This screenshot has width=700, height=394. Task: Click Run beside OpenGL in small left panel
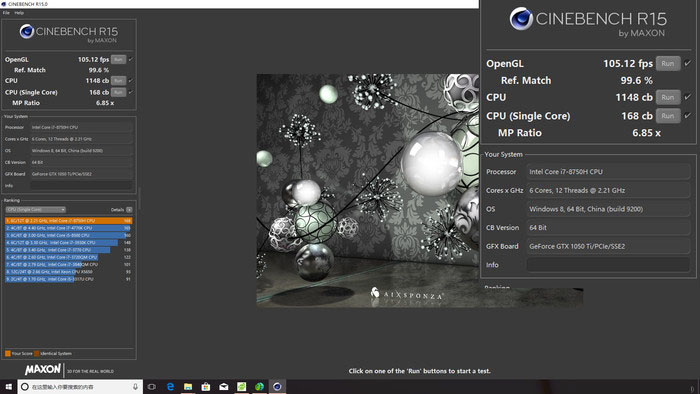[118, 59]
